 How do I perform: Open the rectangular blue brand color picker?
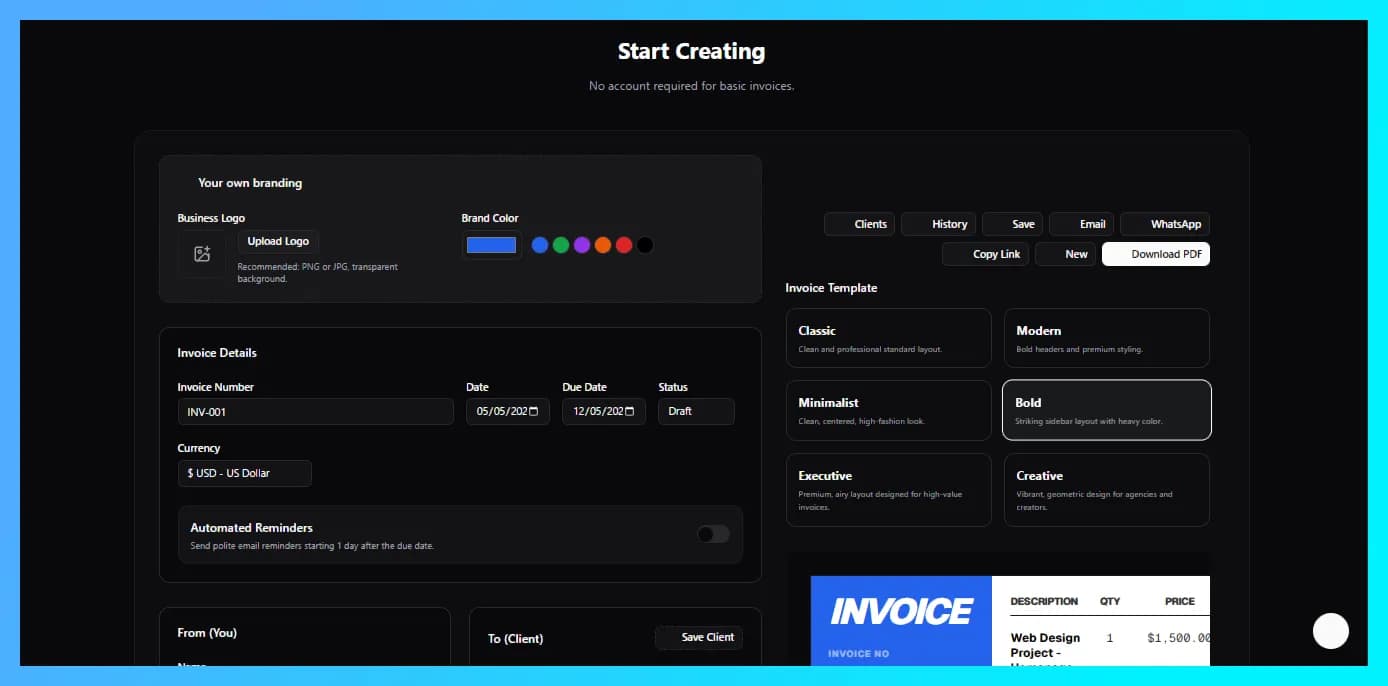tap(491, 245)
